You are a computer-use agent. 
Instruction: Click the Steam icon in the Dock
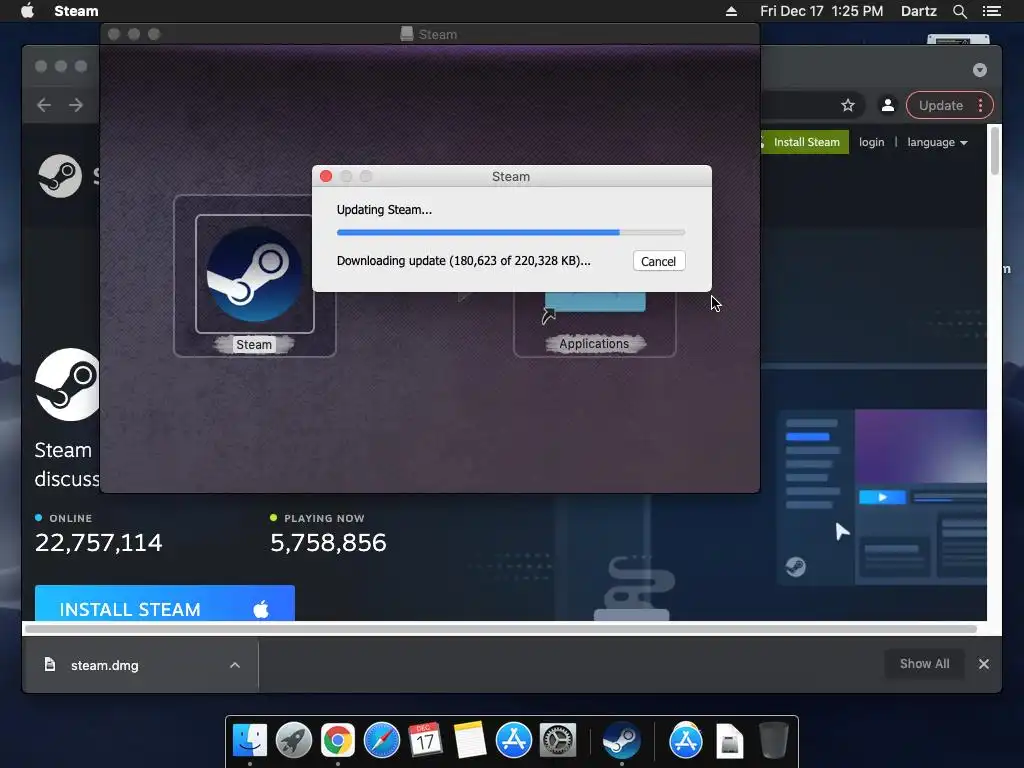tap(621, 741)
